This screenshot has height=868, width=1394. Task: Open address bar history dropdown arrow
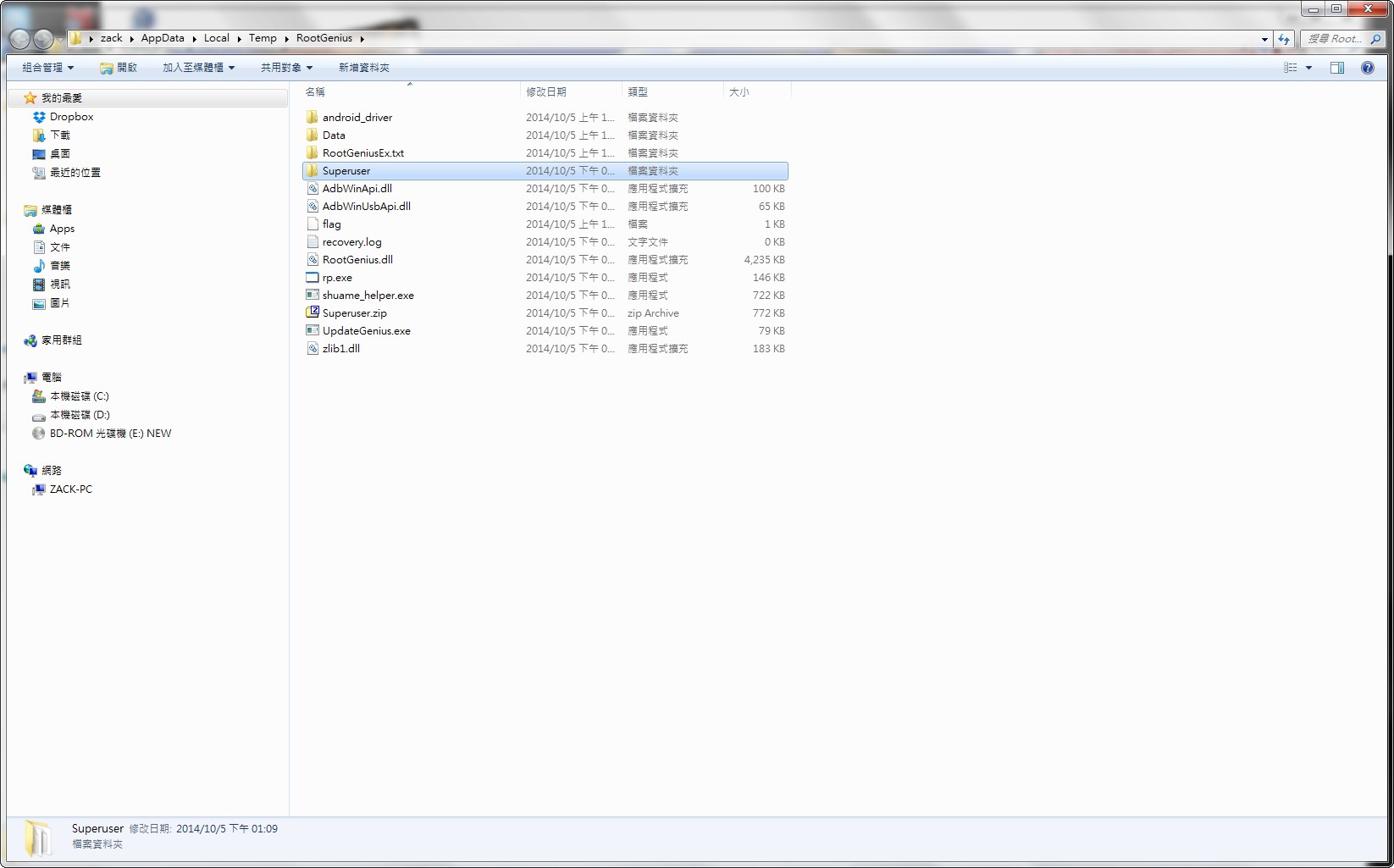coord(1264,39)
